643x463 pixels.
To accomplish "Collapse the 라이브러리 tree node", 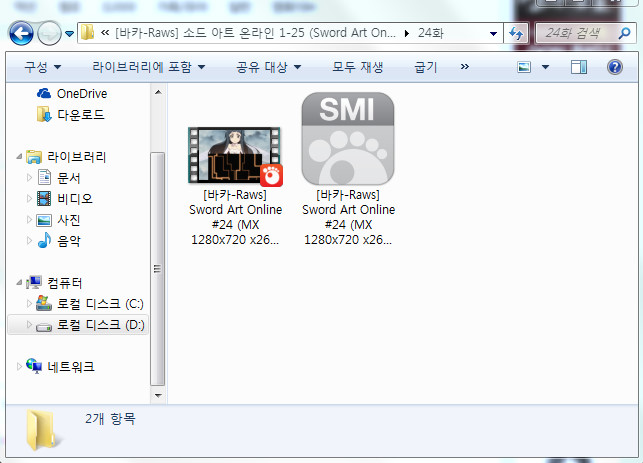I will (x=19, y=157).
